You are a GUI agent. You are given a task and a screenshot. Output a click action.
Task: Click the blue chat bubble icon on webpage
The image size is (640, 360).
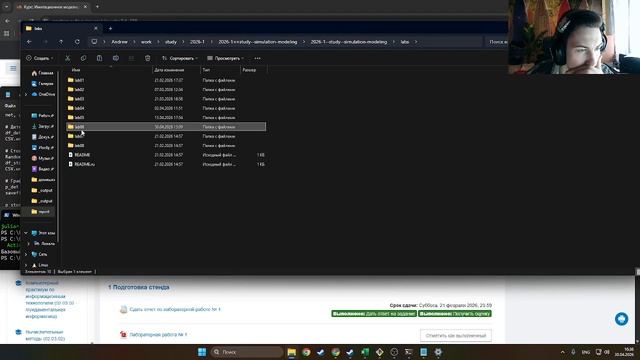(621, 319)
